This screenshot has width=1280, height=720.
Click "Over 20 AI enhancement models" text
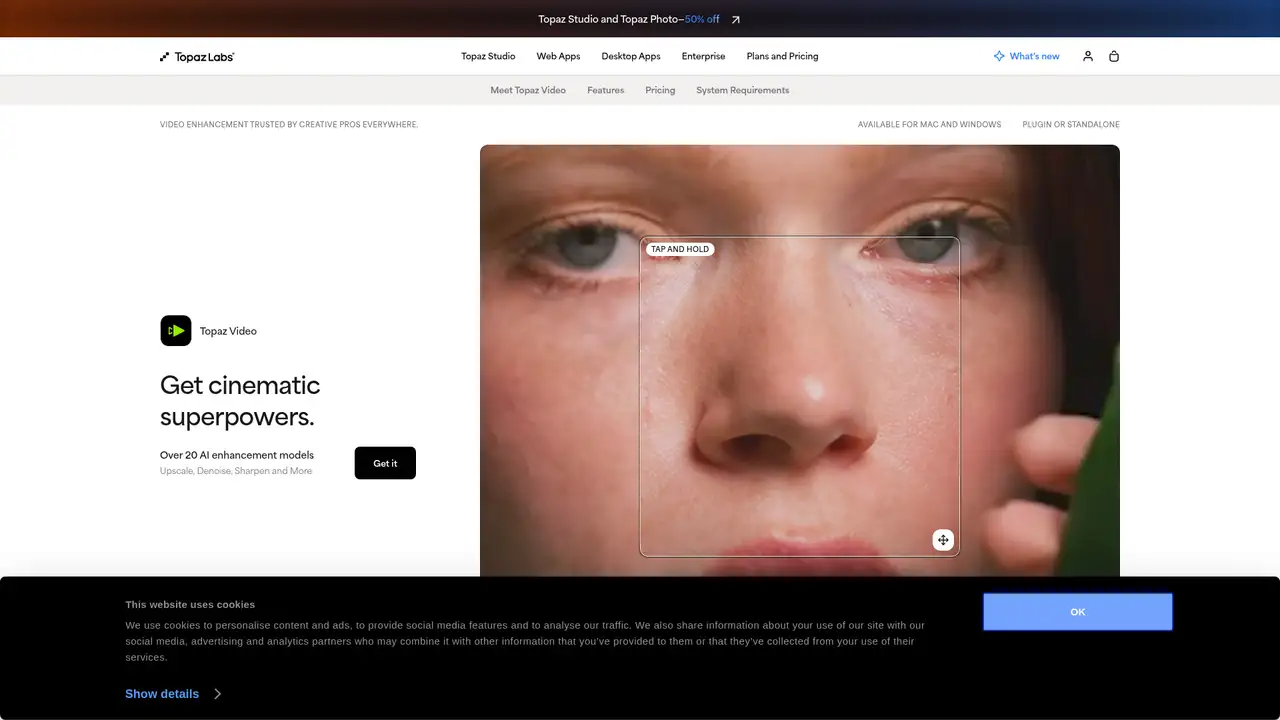coord(237,455)
